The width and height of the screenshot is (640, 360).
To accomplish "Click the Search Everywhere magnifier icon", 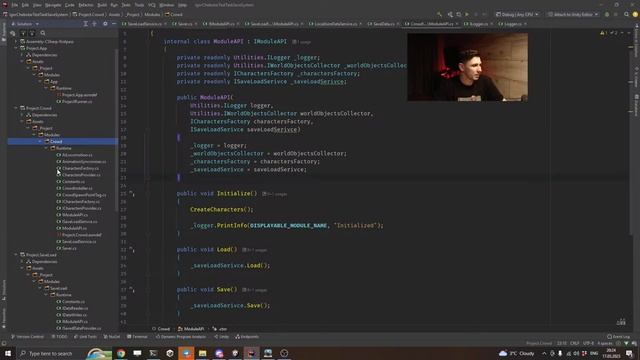I will 626,14.
